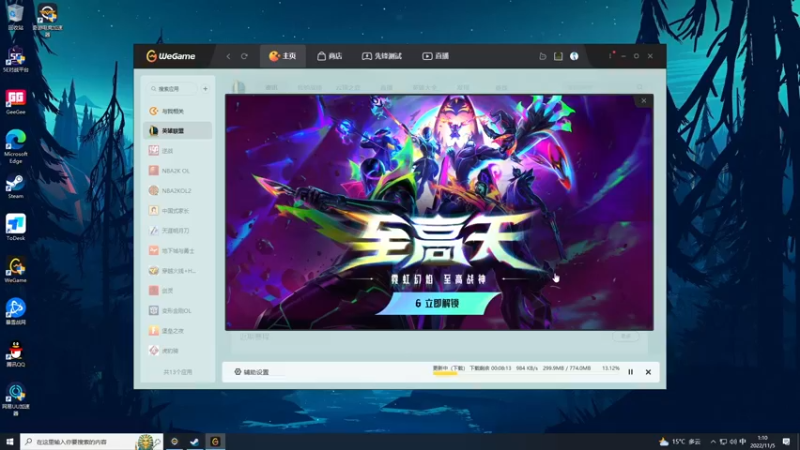Click the folder icon in title bar
The height and width of the screenshot is (450, 800).
pyautogui.click(x=542, y=56)
